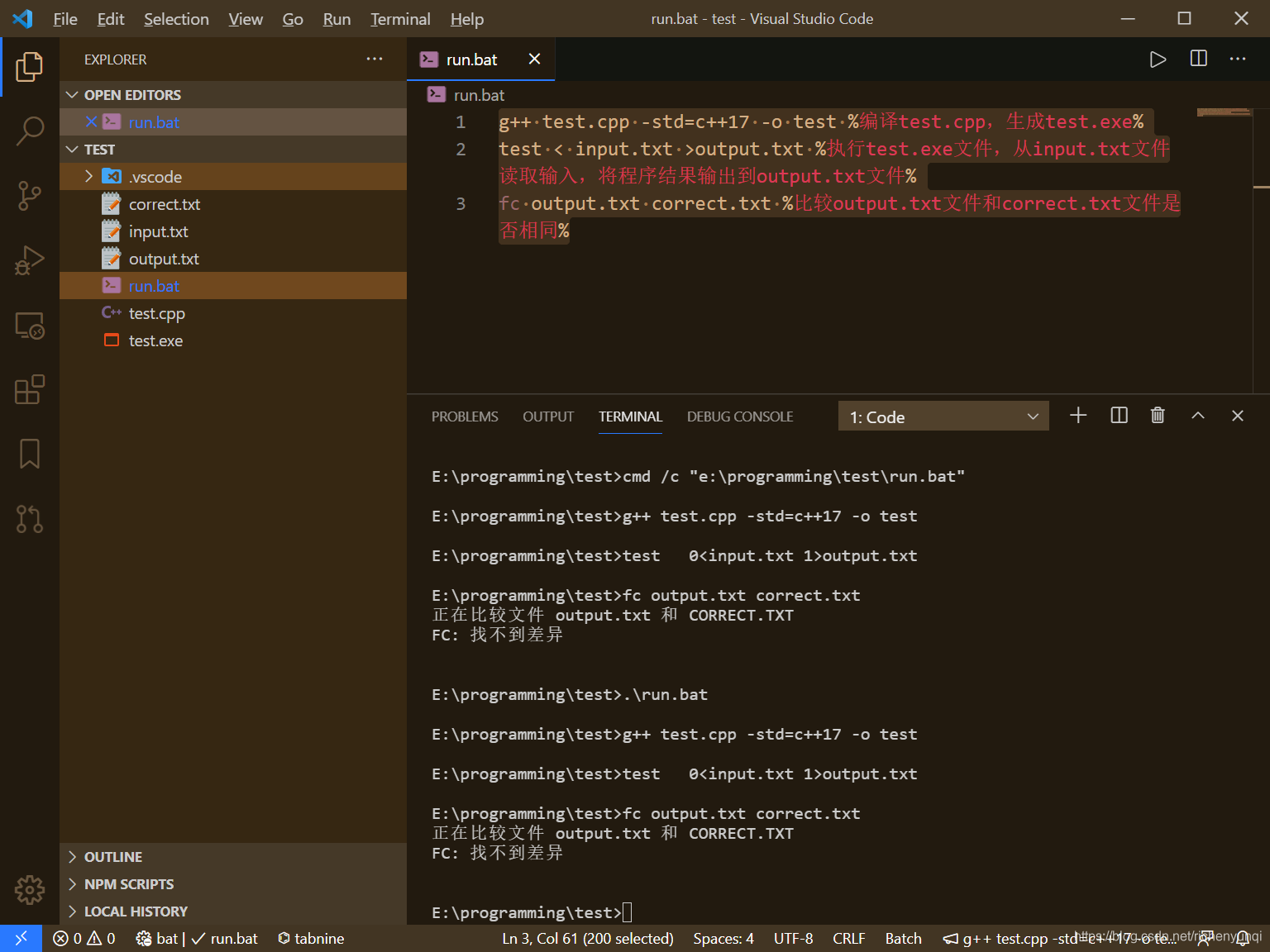Click the remote window status bar icon
This screenshot has height=952, width=1270.
(x=21, y=938)
